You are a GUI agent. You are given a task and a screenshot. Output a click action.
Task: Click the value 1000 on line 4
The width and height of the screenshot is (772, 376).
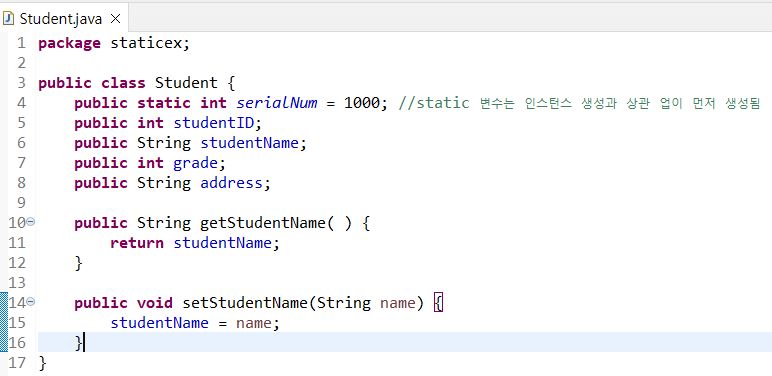point(362,103)
